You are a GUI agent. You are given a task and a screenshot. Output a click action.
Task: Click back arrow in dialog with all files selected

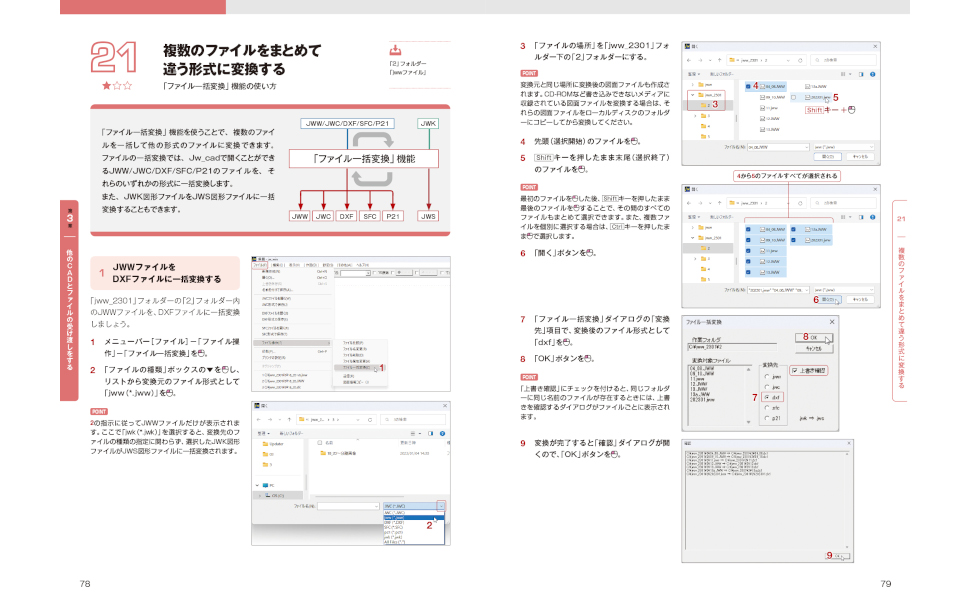(689, 203)
